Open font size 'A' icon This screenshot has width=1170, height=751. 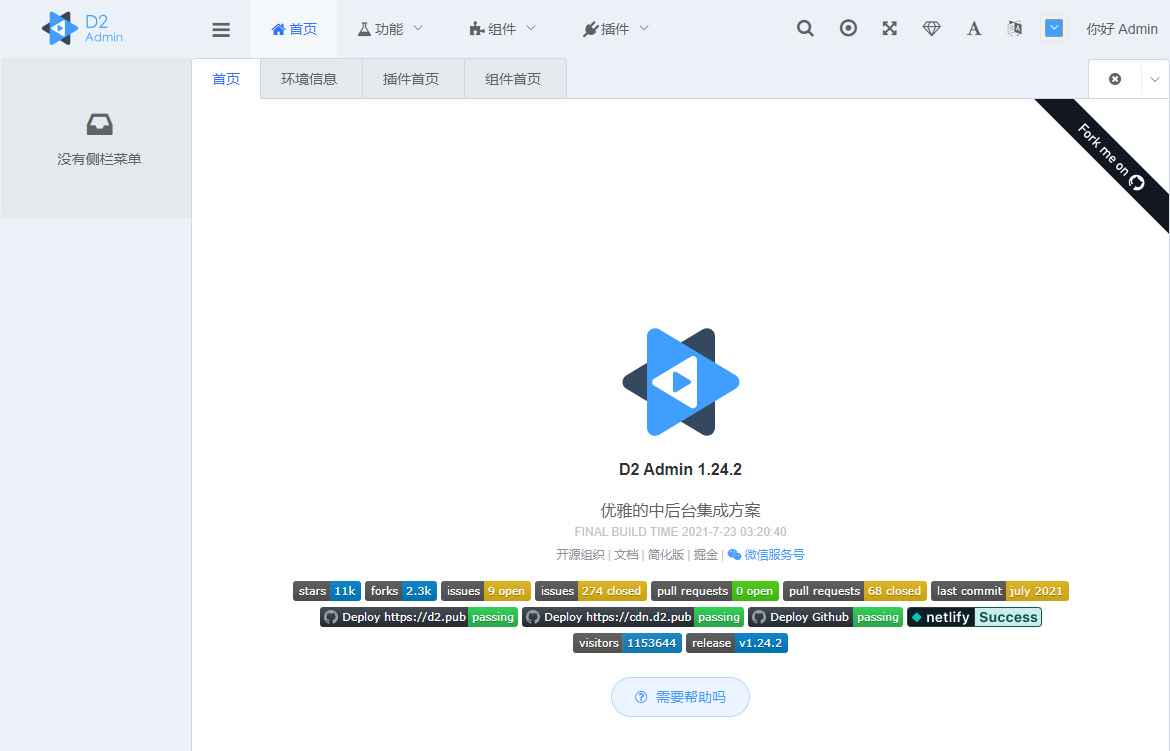[974, 28]
